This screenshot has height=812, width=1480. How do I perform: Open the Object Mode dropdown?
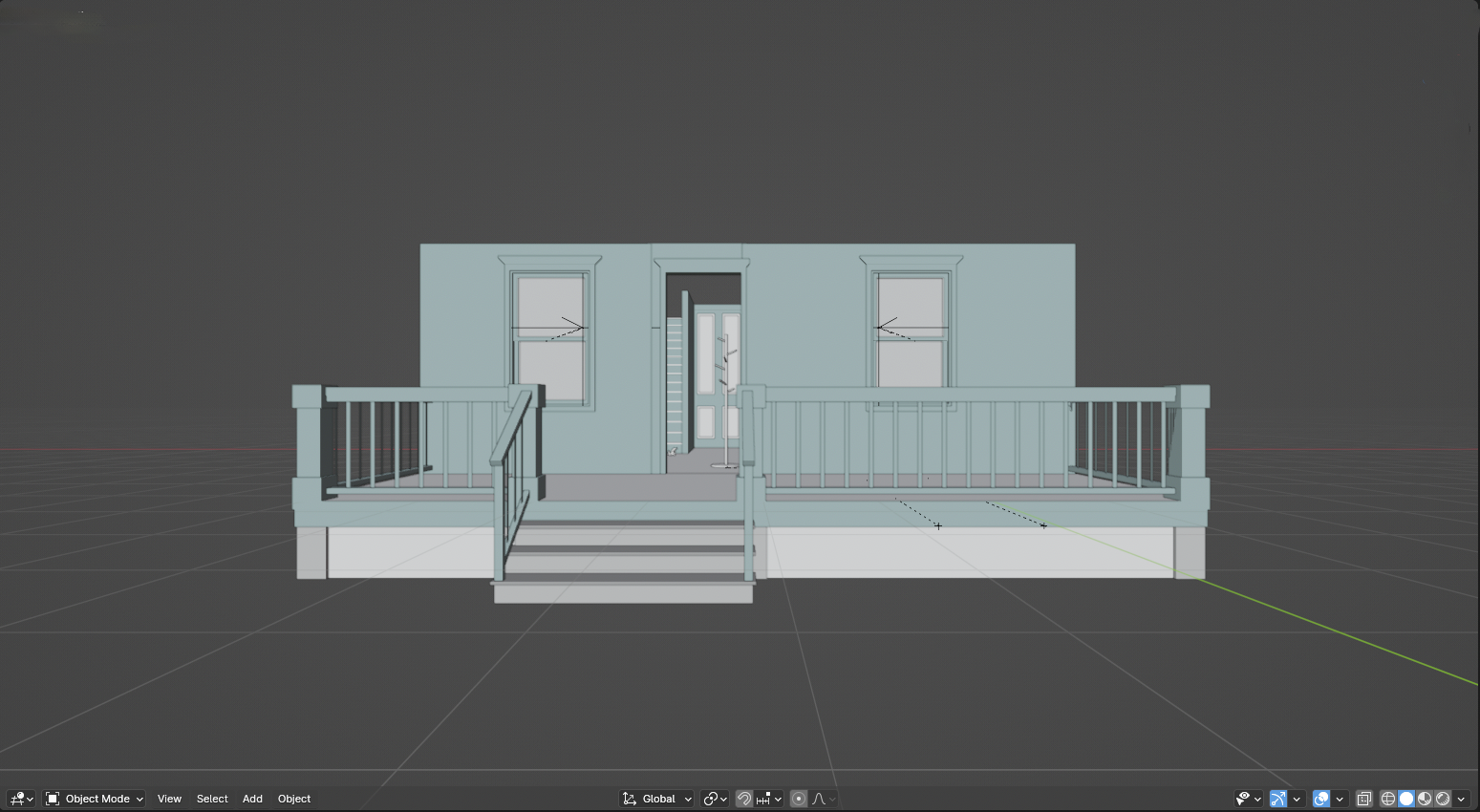pyautogui.click(x=95, y=799)
